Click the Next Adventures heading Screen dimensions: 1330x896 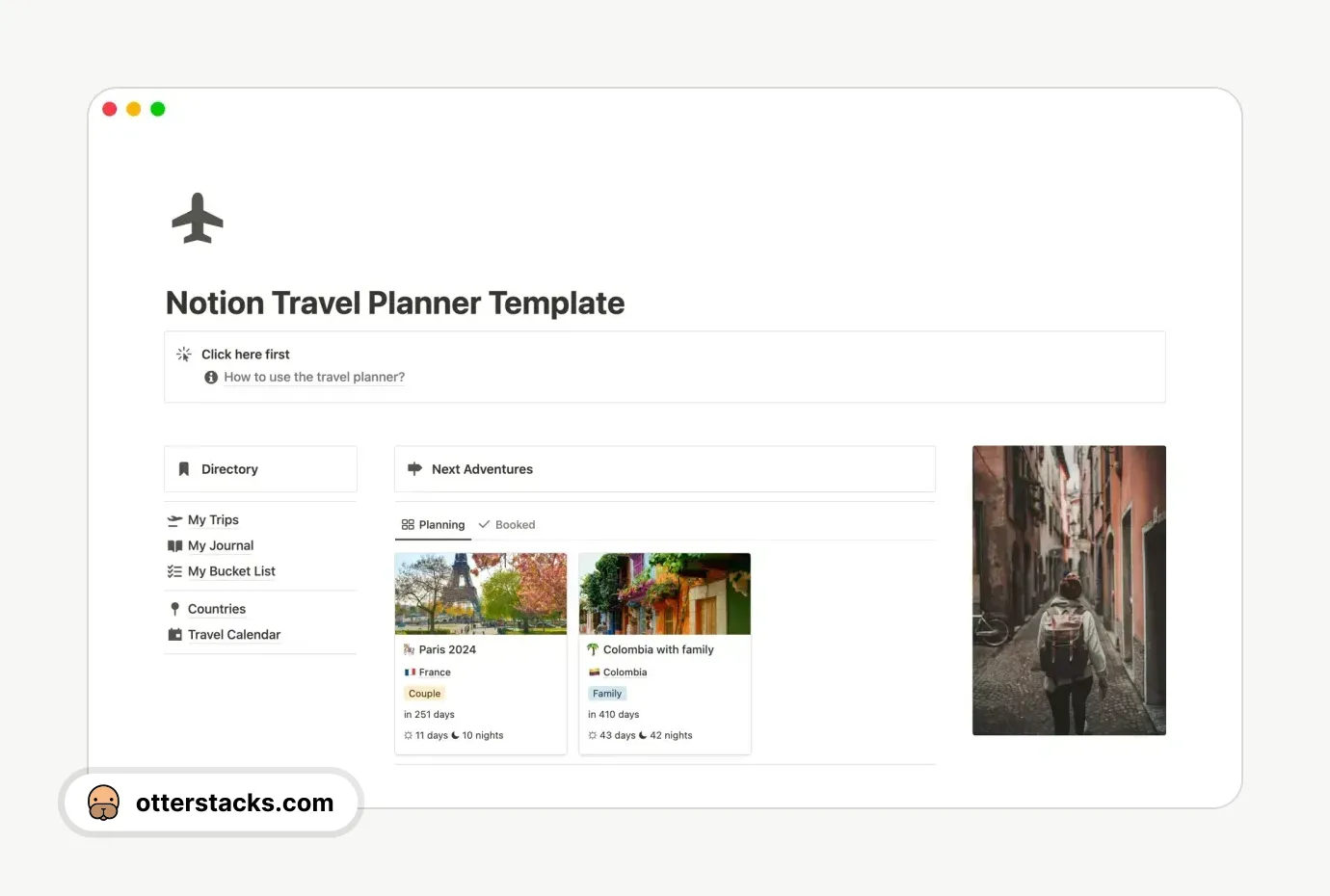point(482,469)
